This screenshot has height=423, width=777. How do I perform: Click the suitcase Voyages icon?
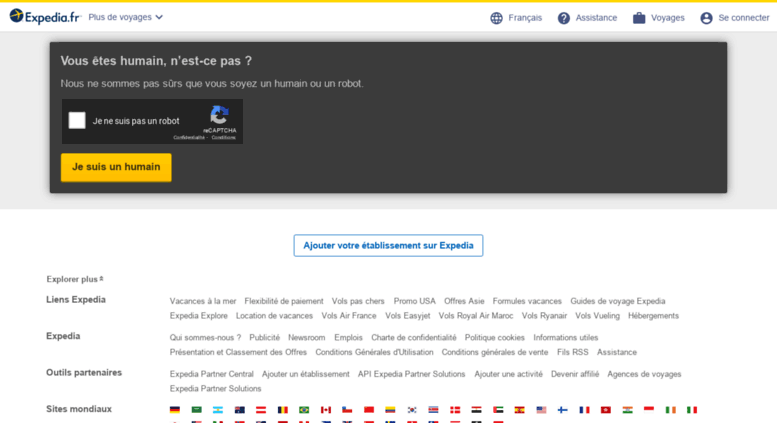tap(639, 18)
